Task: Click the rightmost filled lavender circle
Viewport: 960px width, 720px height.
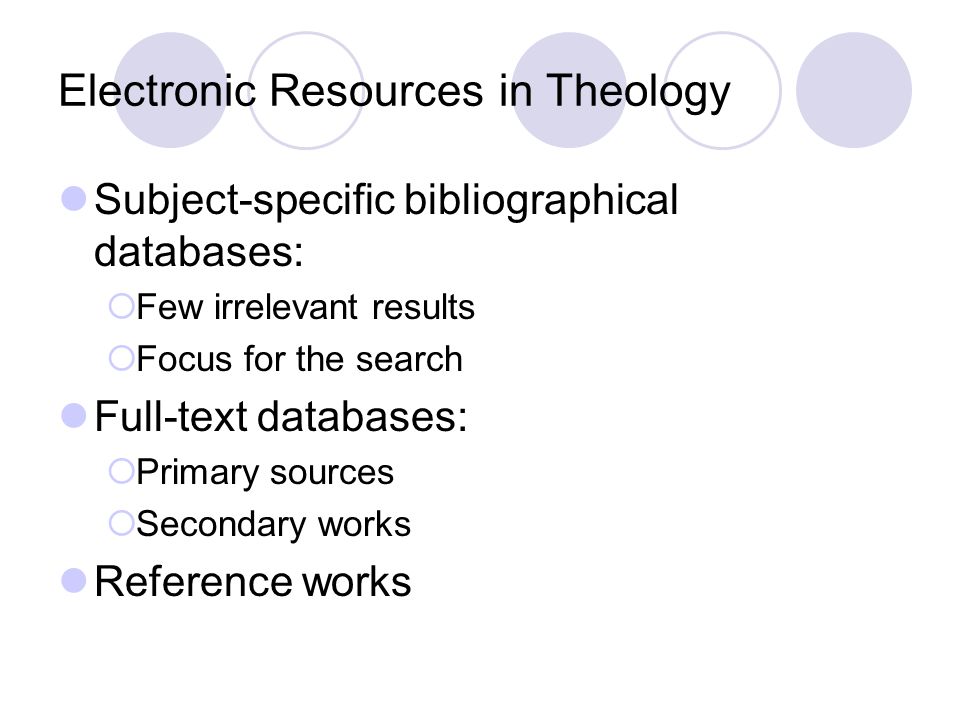Action: coord(854,90)
